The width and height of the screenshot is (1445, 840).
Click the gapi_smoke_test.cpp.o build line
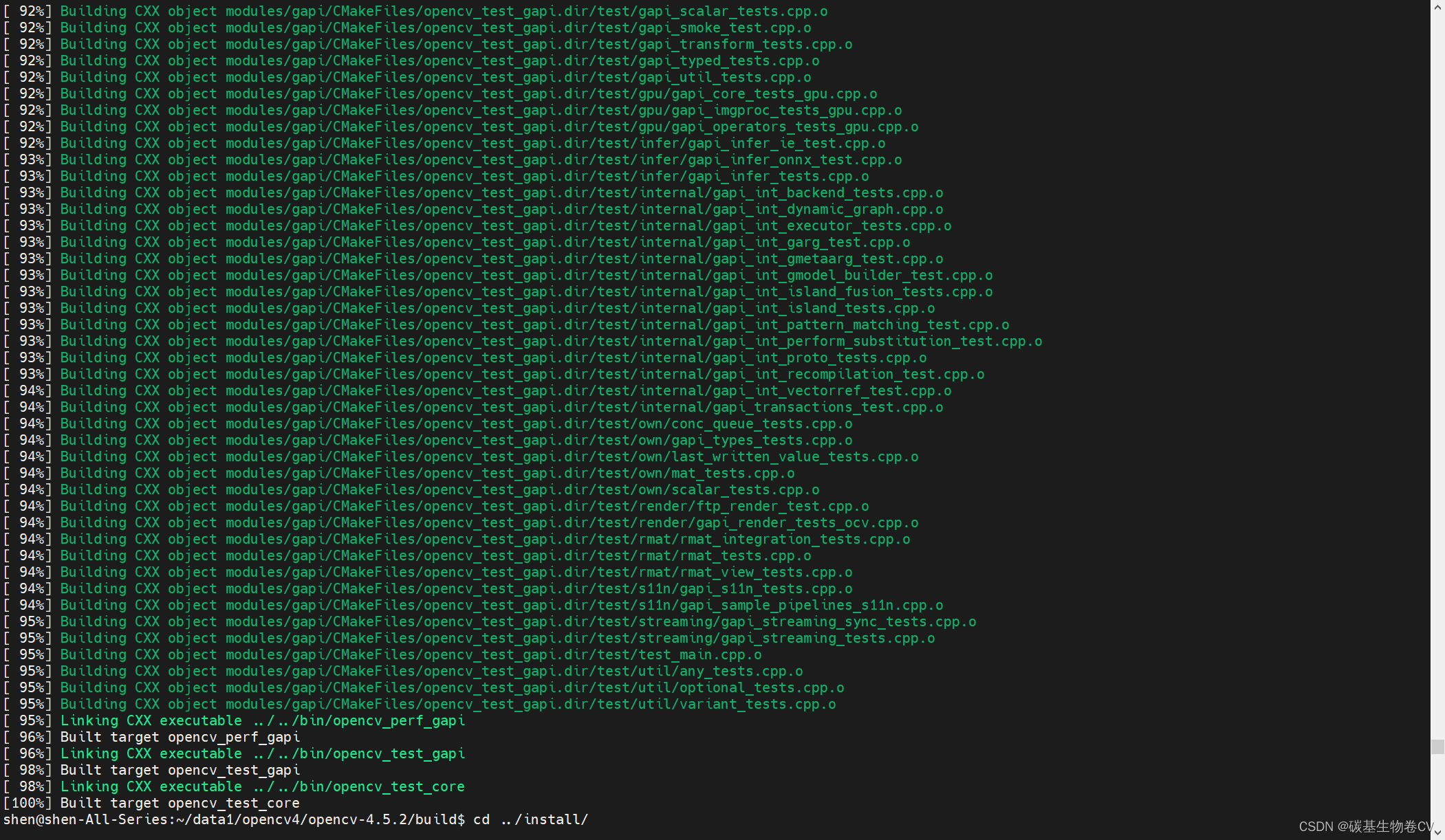(x=407, y=28)
